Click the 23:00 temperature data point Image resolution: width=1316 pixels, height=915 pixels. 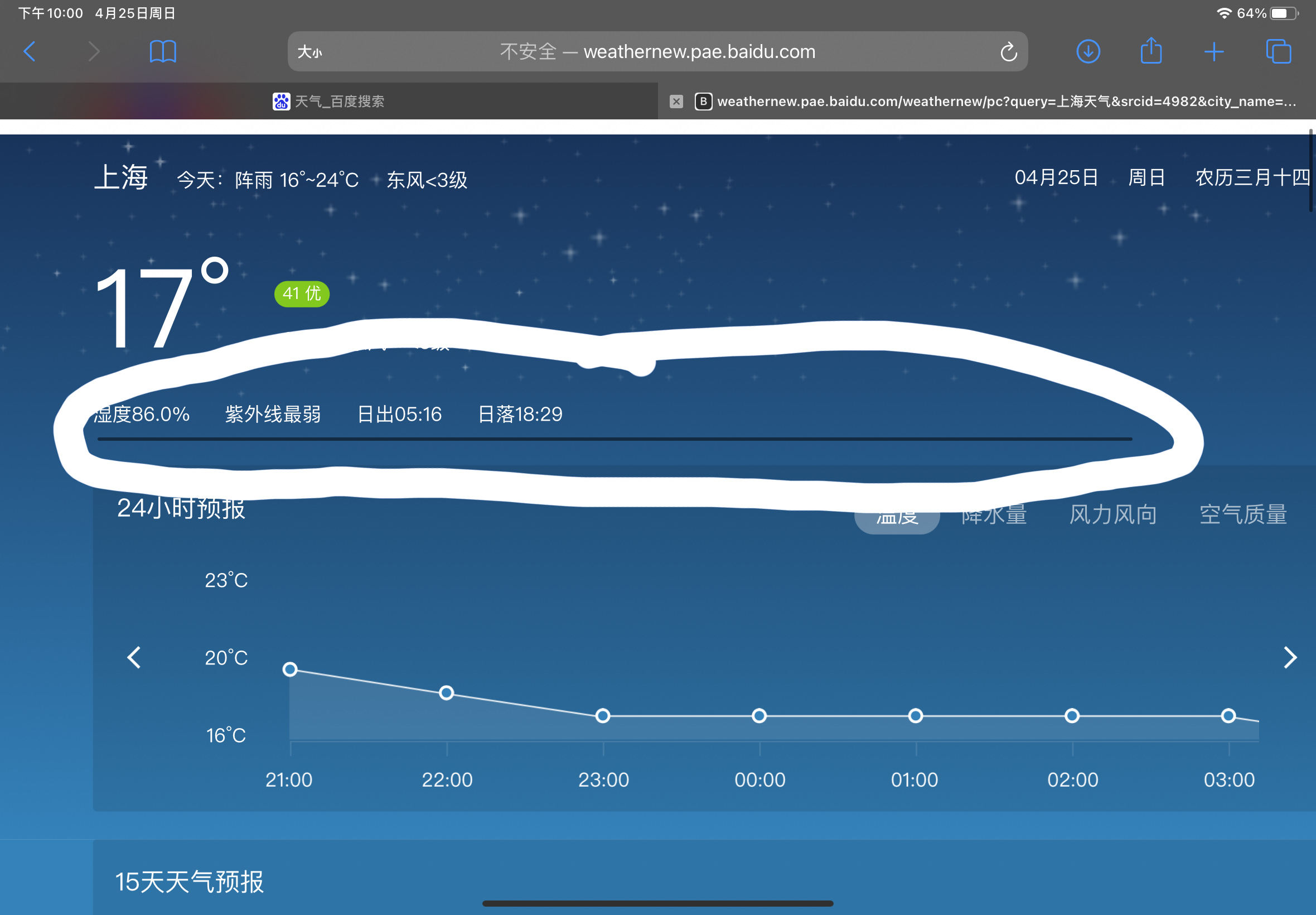603,715
